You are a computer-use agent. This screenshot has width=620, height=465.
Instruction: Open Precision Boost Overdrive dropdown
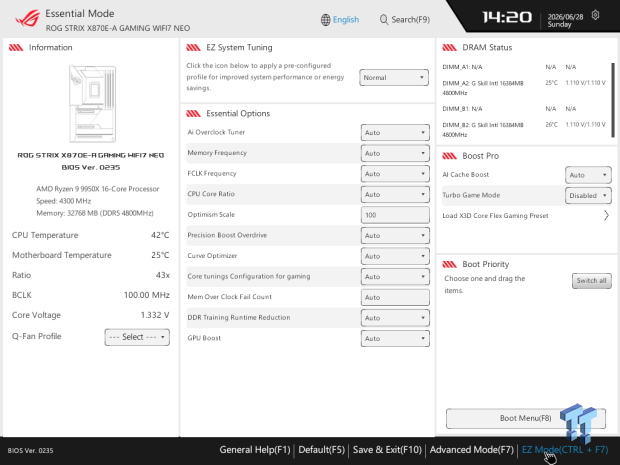click(x=395, y=235)
